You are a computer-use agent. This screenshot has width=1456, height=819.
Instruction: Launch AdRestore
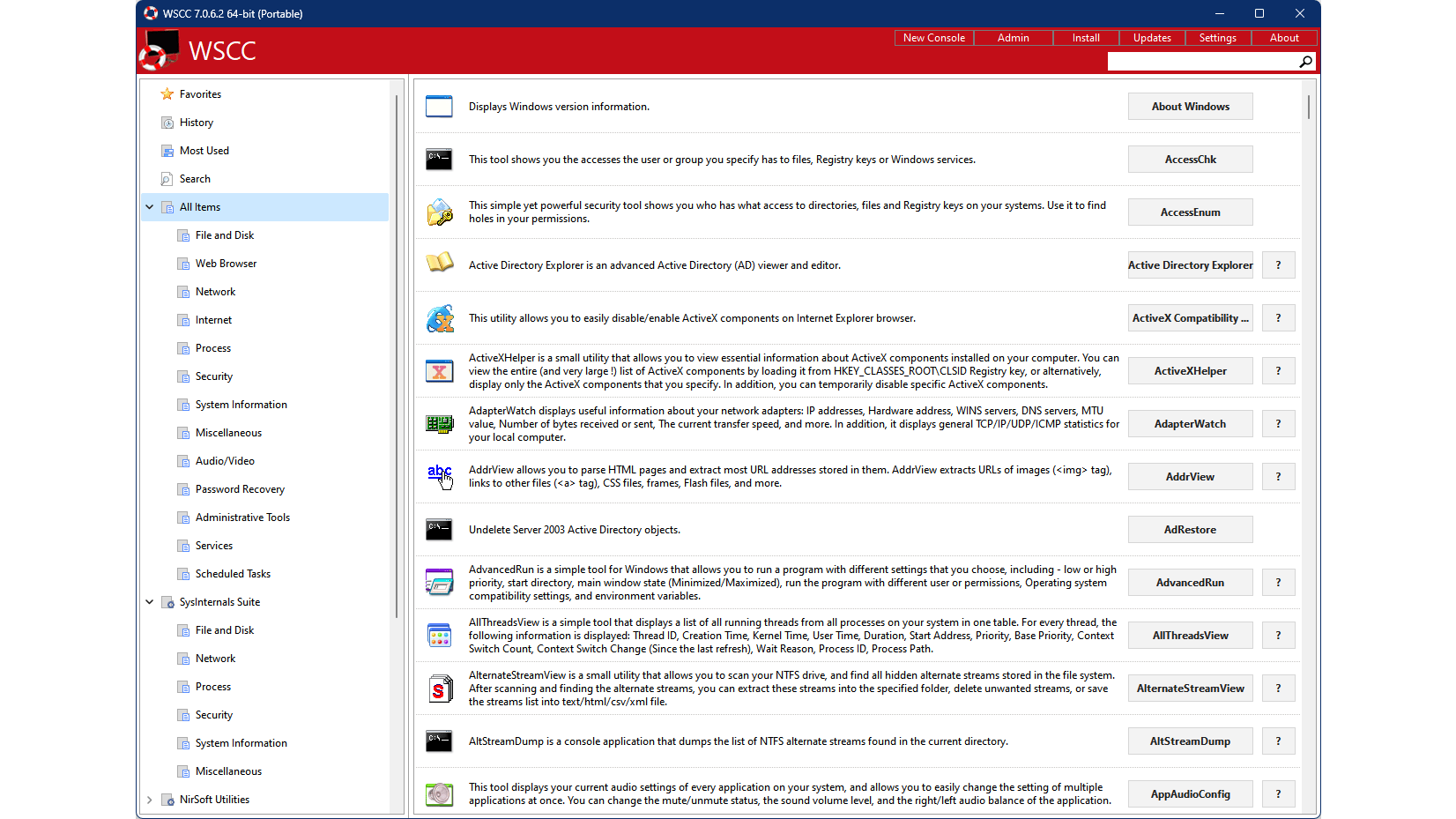tap(1190, 530)
